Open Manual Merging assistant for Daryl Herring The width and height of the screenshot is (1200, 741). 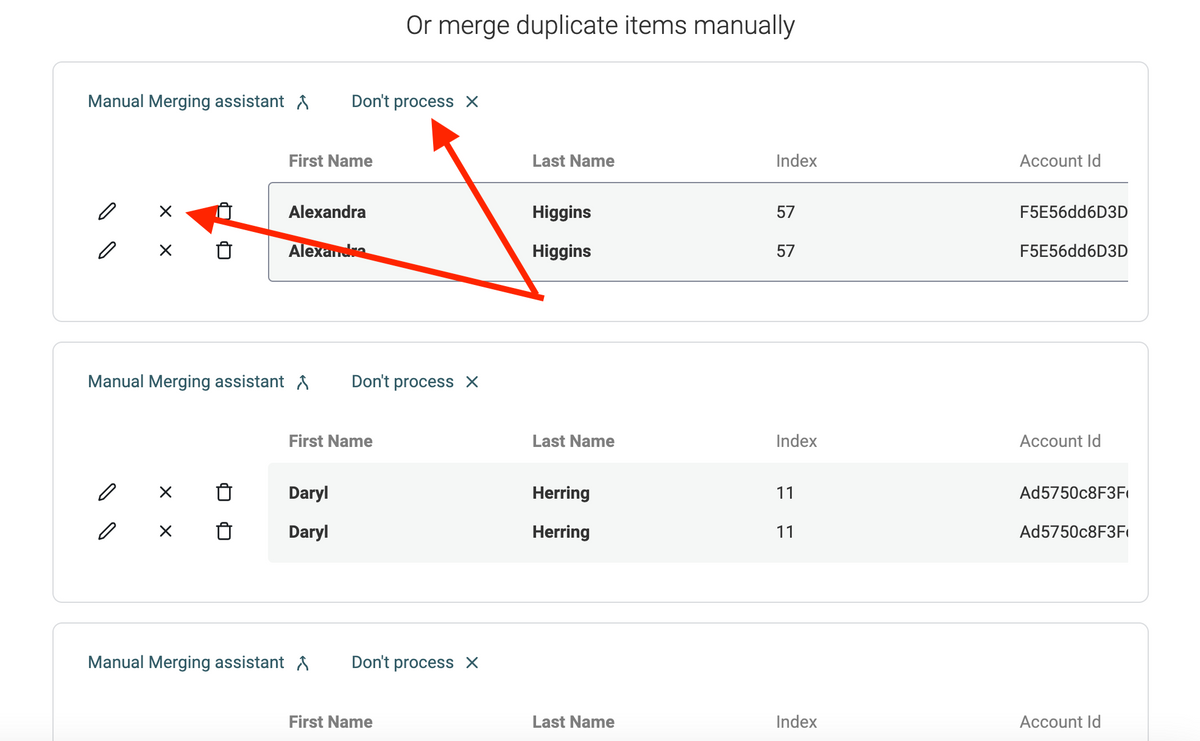click(198, 382)
